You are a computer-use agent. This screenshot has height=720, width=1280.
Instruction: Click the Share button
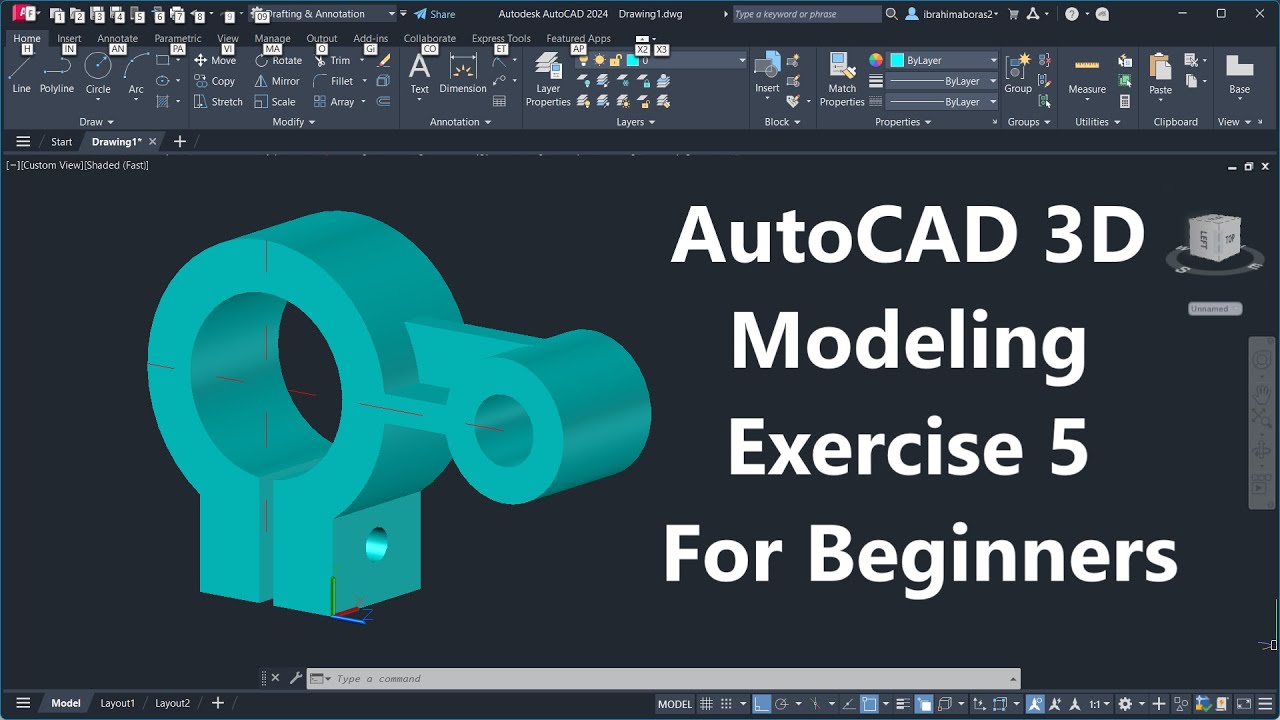point(435,14)
